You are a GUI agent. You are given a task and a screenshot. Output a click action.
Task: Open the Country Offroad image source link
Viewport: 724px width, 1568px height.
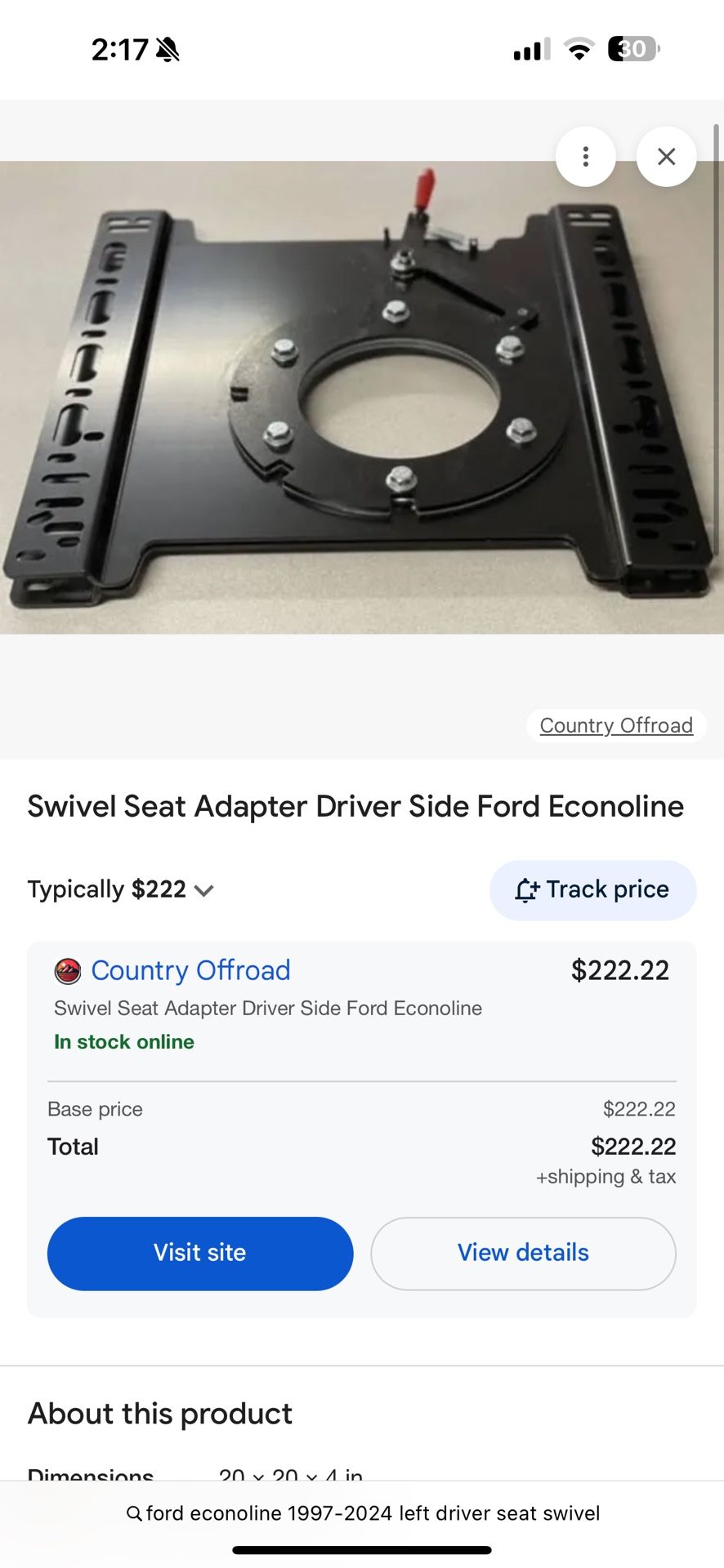click(x=616, y=725)
